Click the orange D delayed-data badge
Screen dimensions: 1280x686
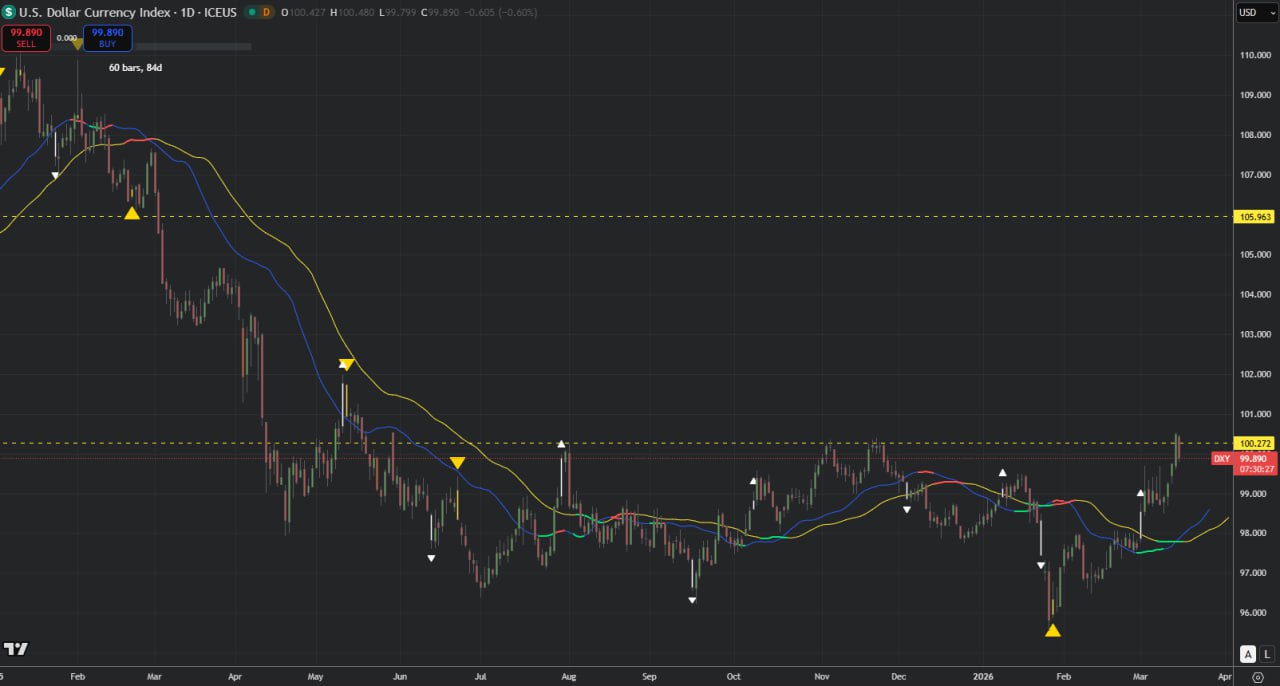pyautogui.click(x=266, y=12)
